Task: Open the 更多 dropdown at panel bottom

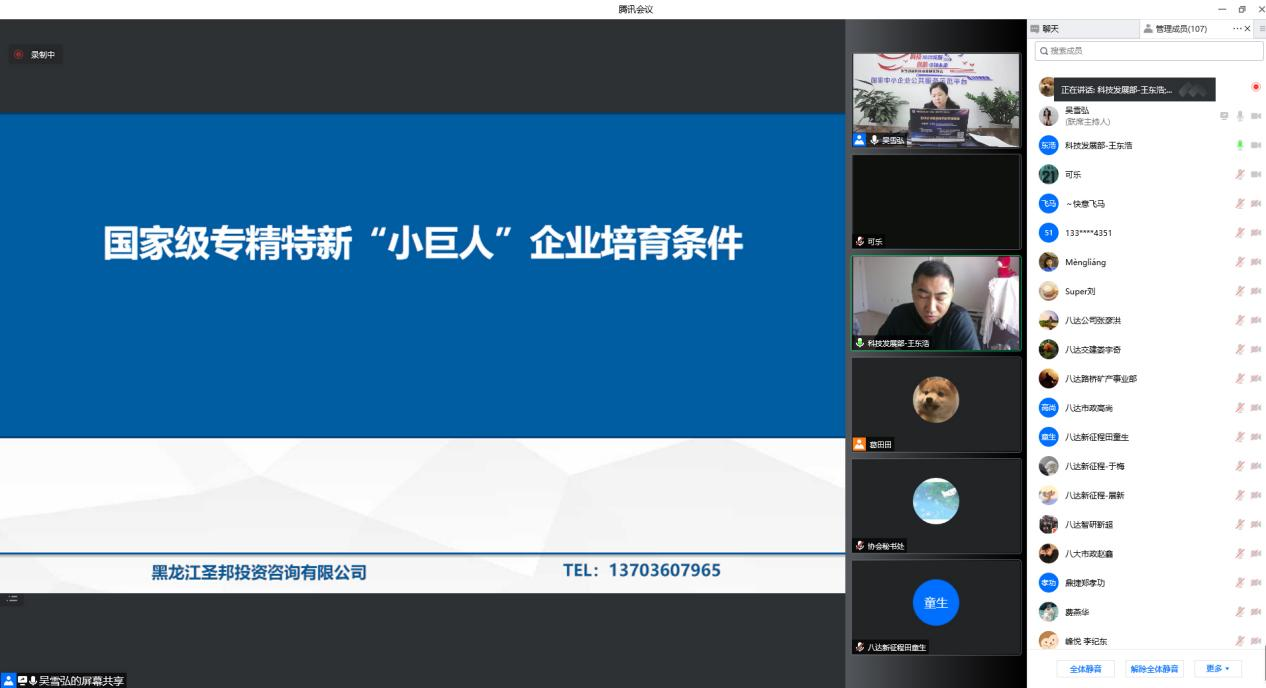Action: tap(1217, 668)
